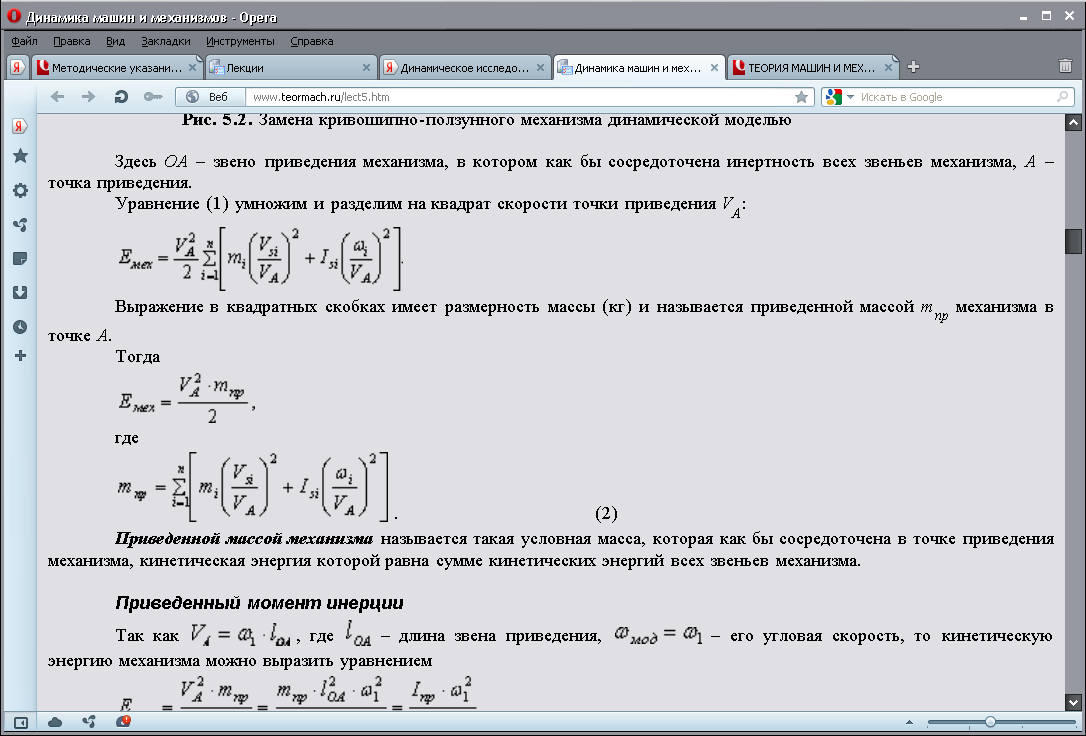
Task: Click the page scrollbar down arrow
Action: 1073,702
